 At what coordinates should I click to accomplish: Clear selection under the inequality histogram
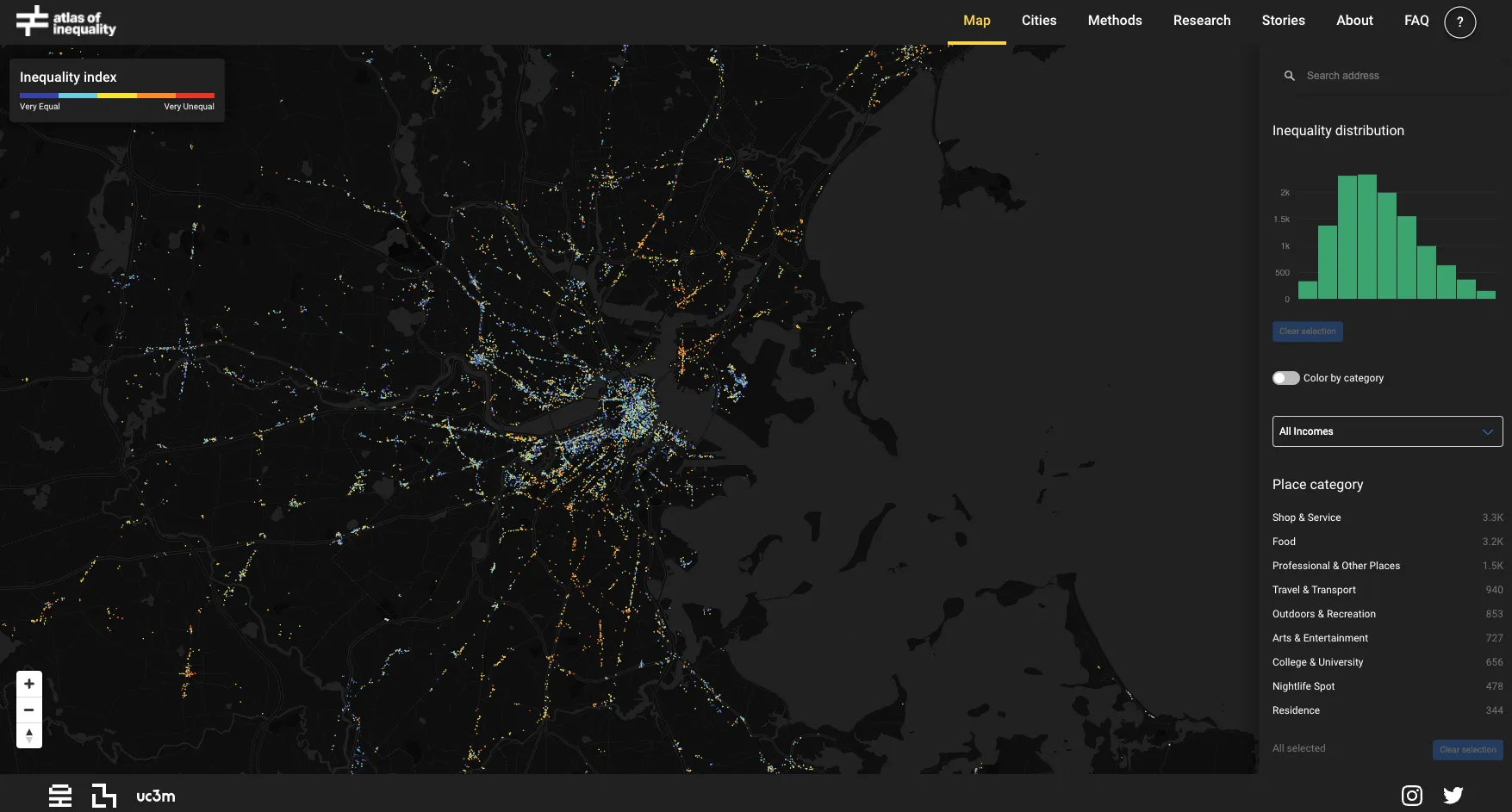tap(1307, 332)
